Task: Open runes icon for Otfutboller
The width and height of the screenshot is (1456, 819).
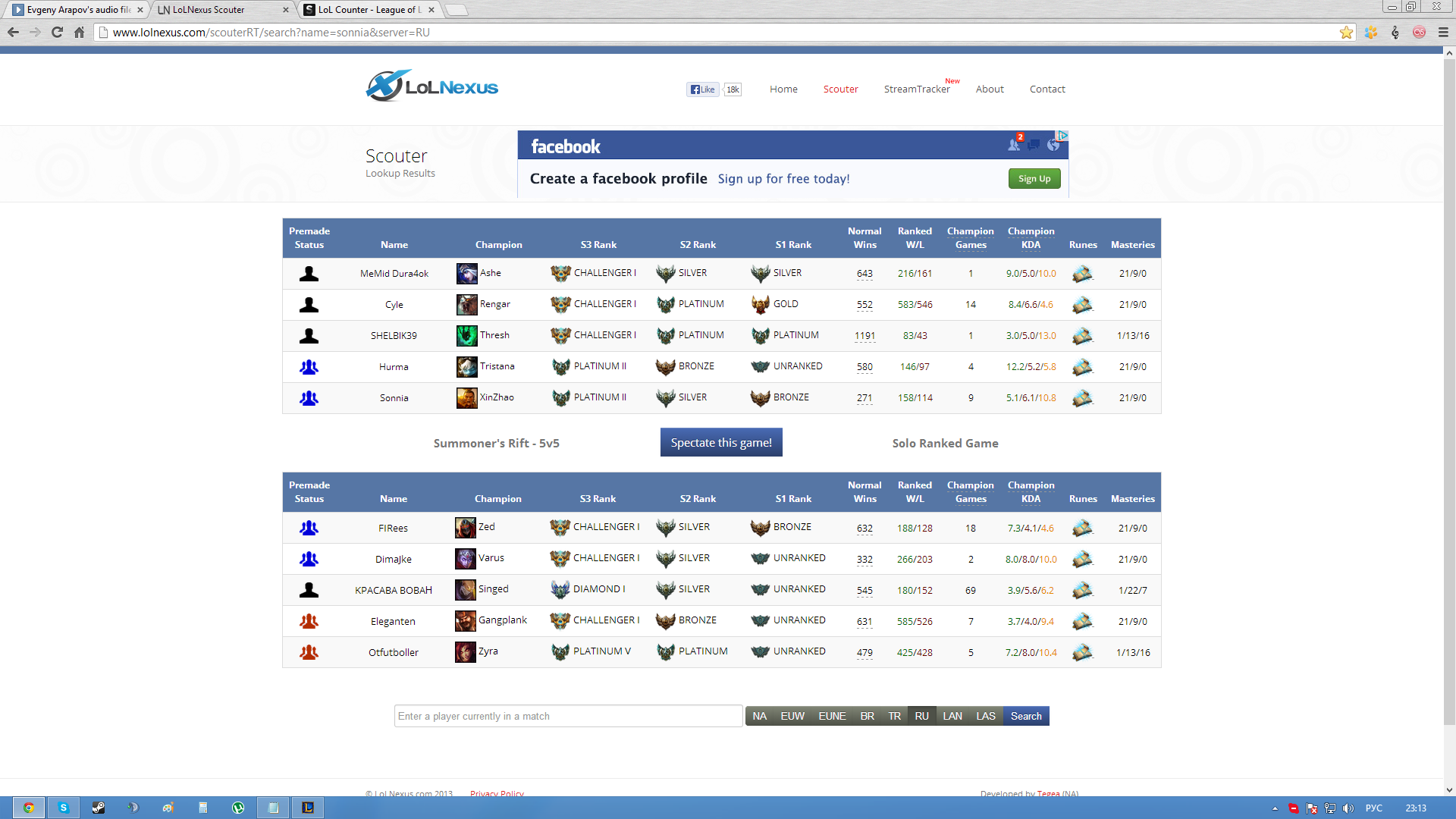Action: coord(1082,652)
